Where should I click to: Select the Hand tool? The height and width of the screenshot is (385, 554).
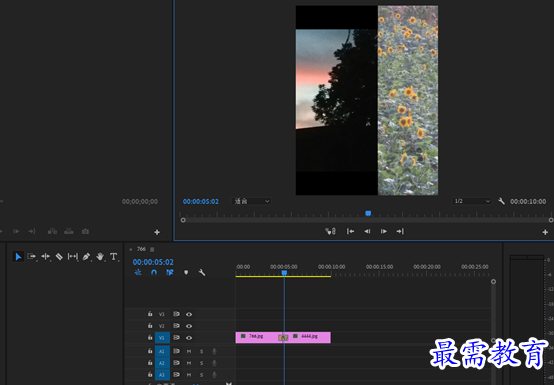(100, 257)
